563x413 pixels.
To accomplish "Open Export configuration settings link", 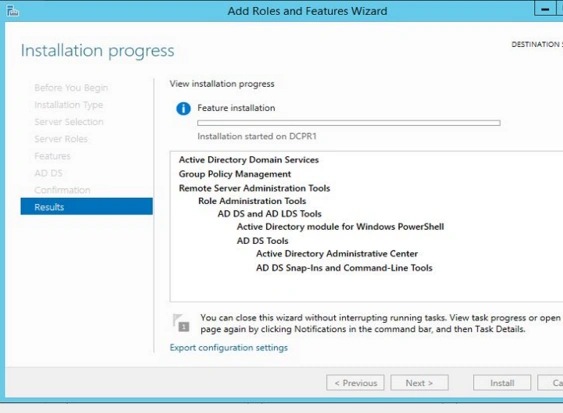I will click(229, 348).
